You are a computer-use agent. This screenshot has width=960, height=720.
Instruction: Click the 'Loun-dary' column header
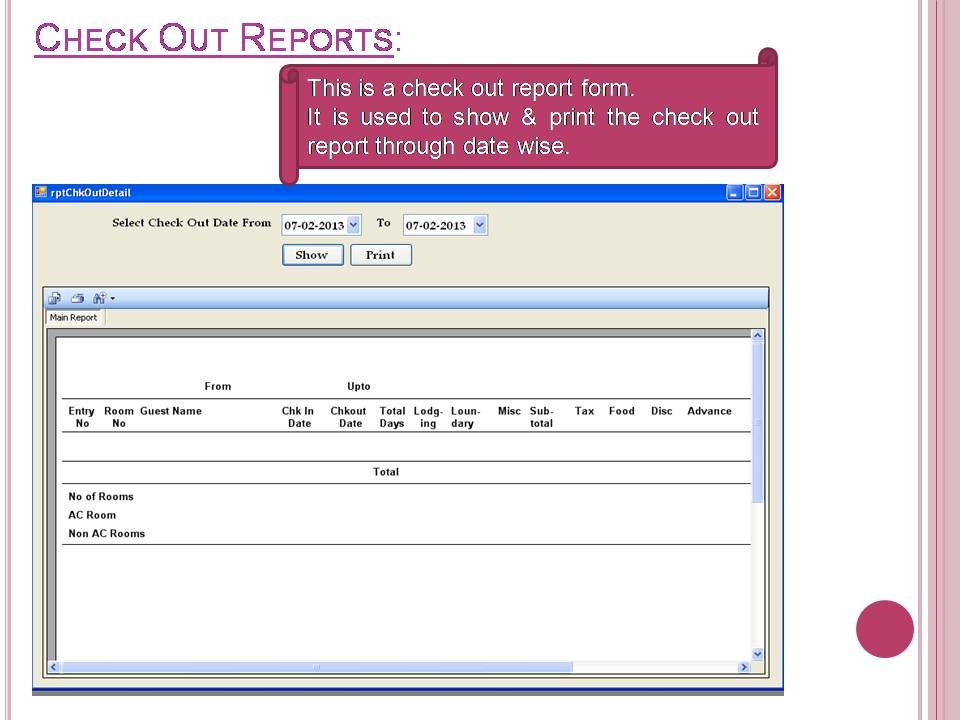coord(465,417)
